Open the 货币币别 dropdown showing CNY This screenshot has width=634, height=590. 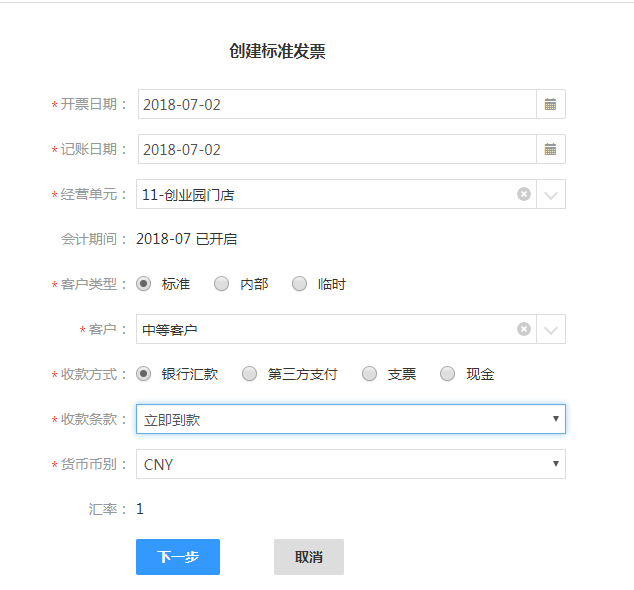(x=351, y=464)
